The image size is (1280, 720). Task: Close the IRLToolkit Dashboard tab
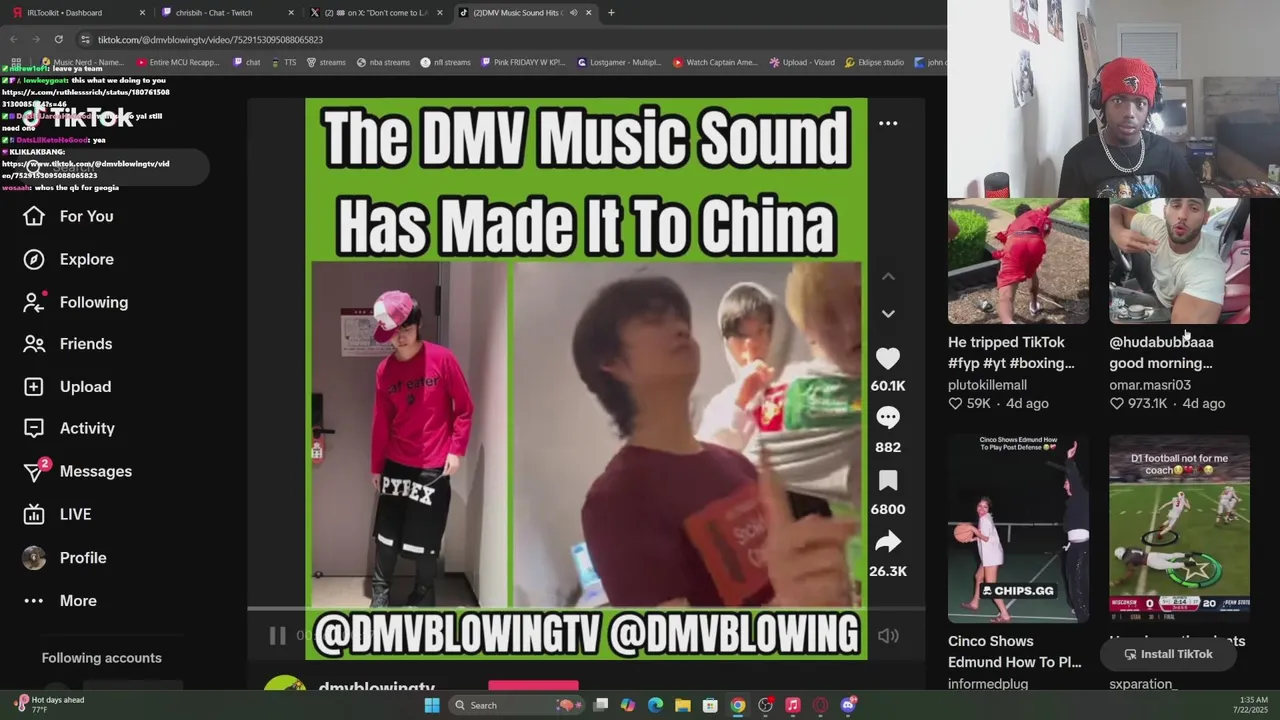pyautogui.click(x=142, y=13)
